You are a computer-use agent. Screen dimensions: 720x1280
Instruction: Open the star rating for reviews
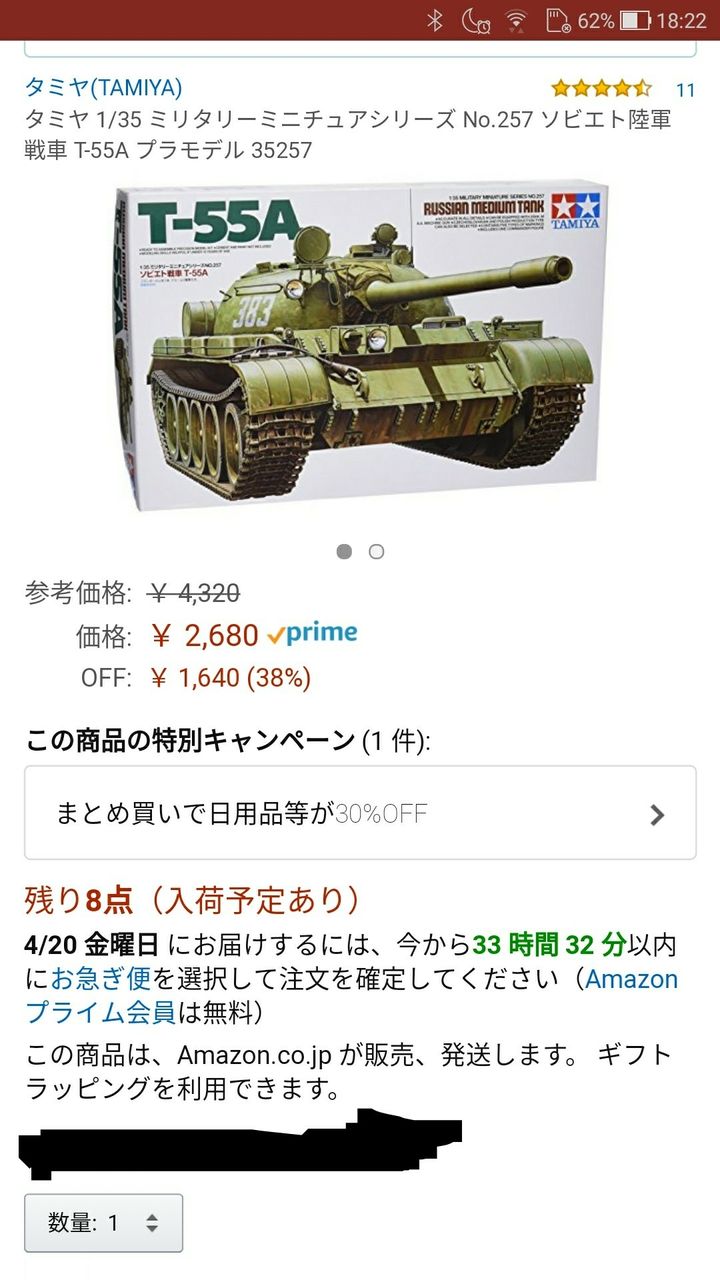[601, 88]
